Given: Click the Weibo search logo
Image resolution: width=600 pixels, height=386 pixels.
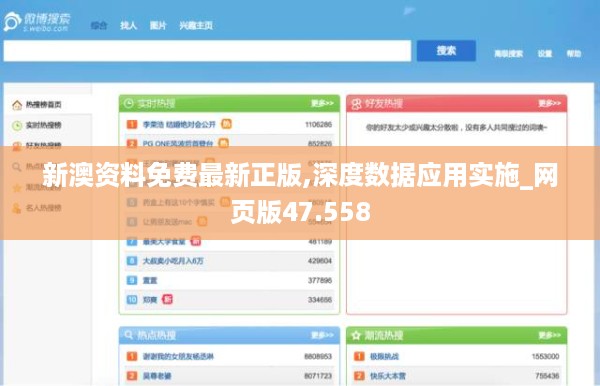Looking at the screenshot, I should point(37,21).
